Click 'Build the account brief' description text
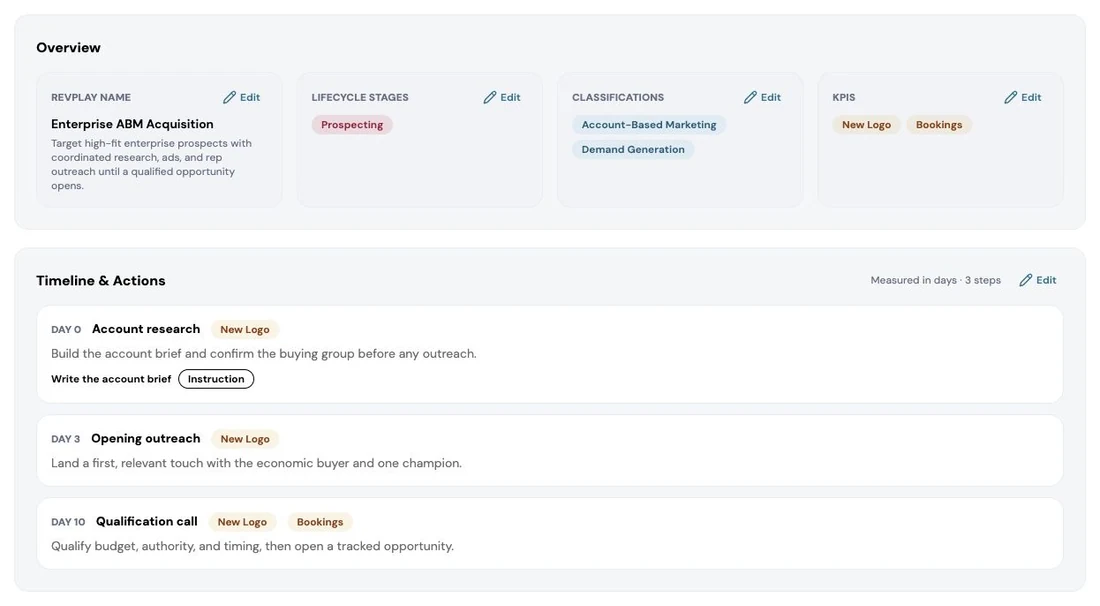1100x606 pixels. (264, 354)
